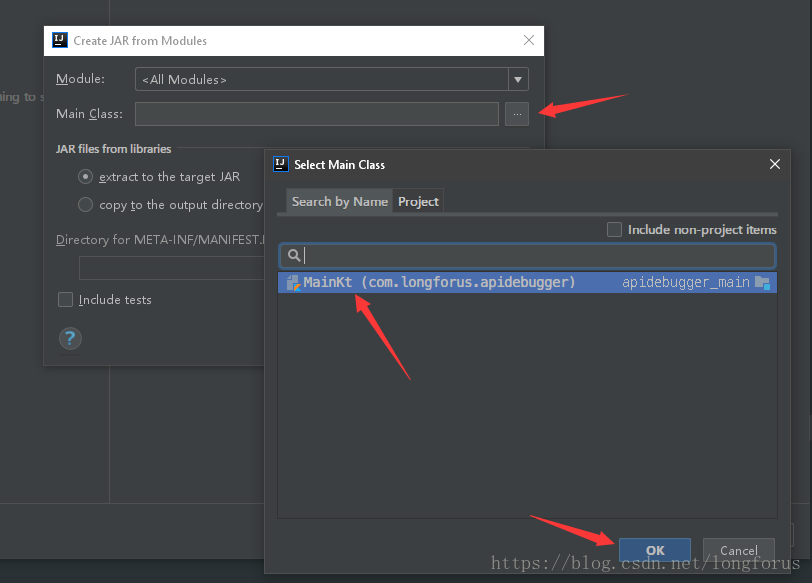Click the Main Class text field
This screenshot has height=583, width=812.
point(317,114)
